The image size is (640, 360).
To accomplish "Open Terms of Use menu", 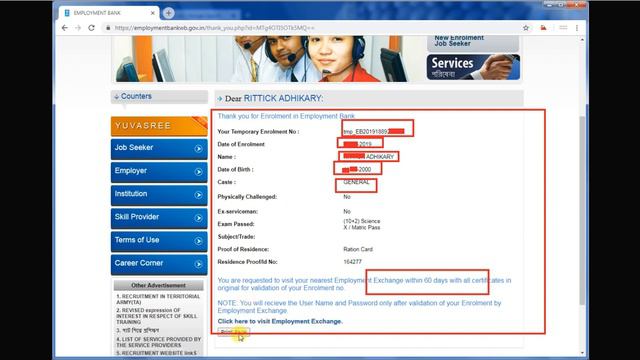I will pyautogui.click(x=159, y=241).
